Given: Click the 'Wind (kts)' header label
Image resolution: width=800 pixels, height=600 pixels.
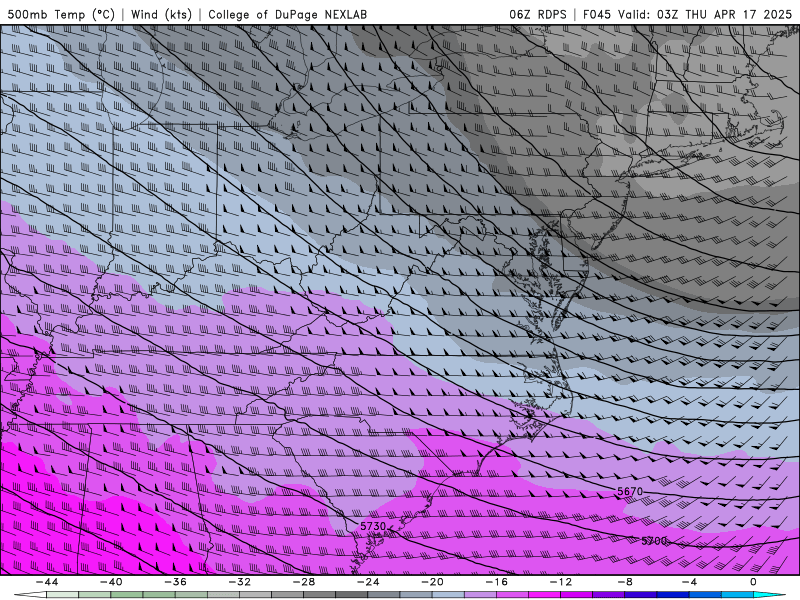Looking at the screenshot, I should tap(161, 14).
